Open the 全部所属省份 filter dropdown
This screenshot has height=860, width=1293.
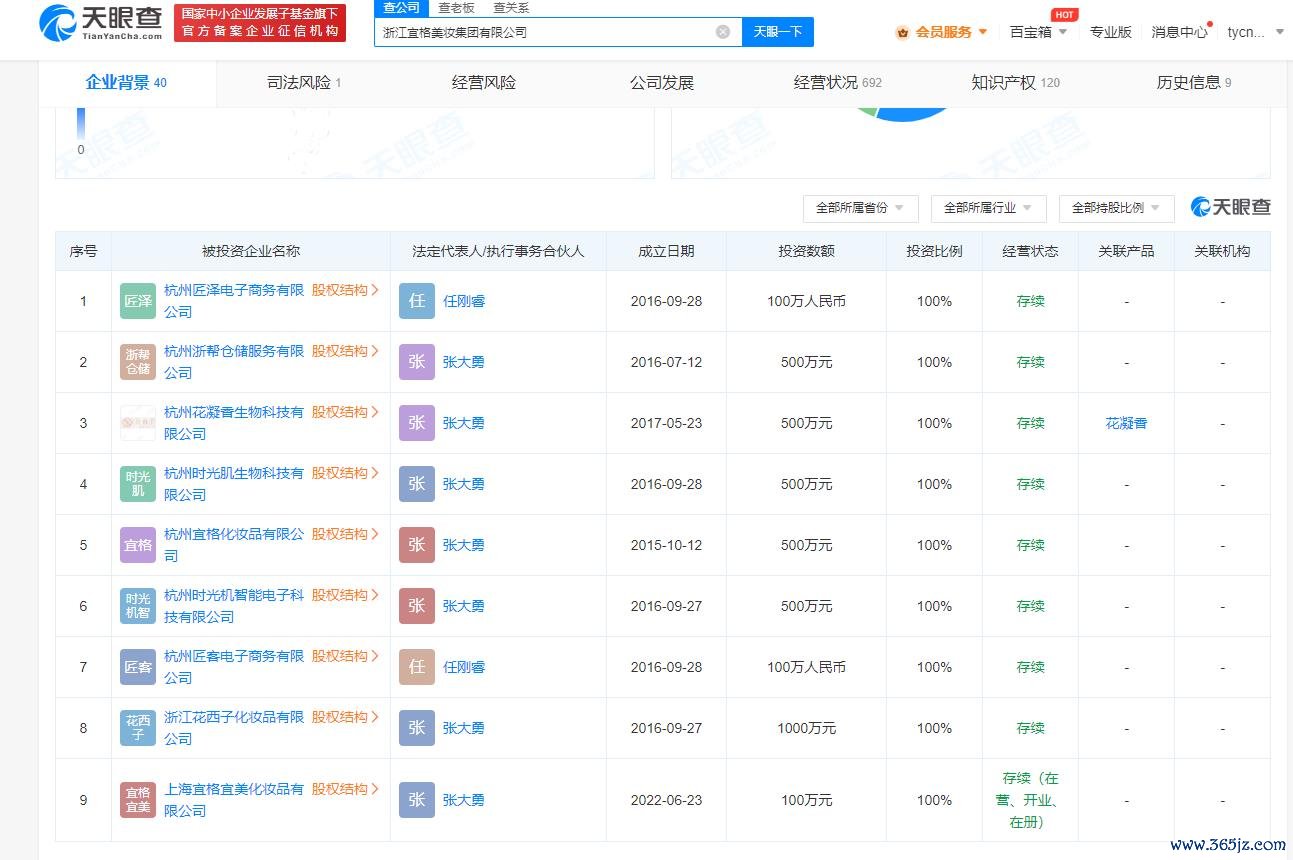coord(860,208)
